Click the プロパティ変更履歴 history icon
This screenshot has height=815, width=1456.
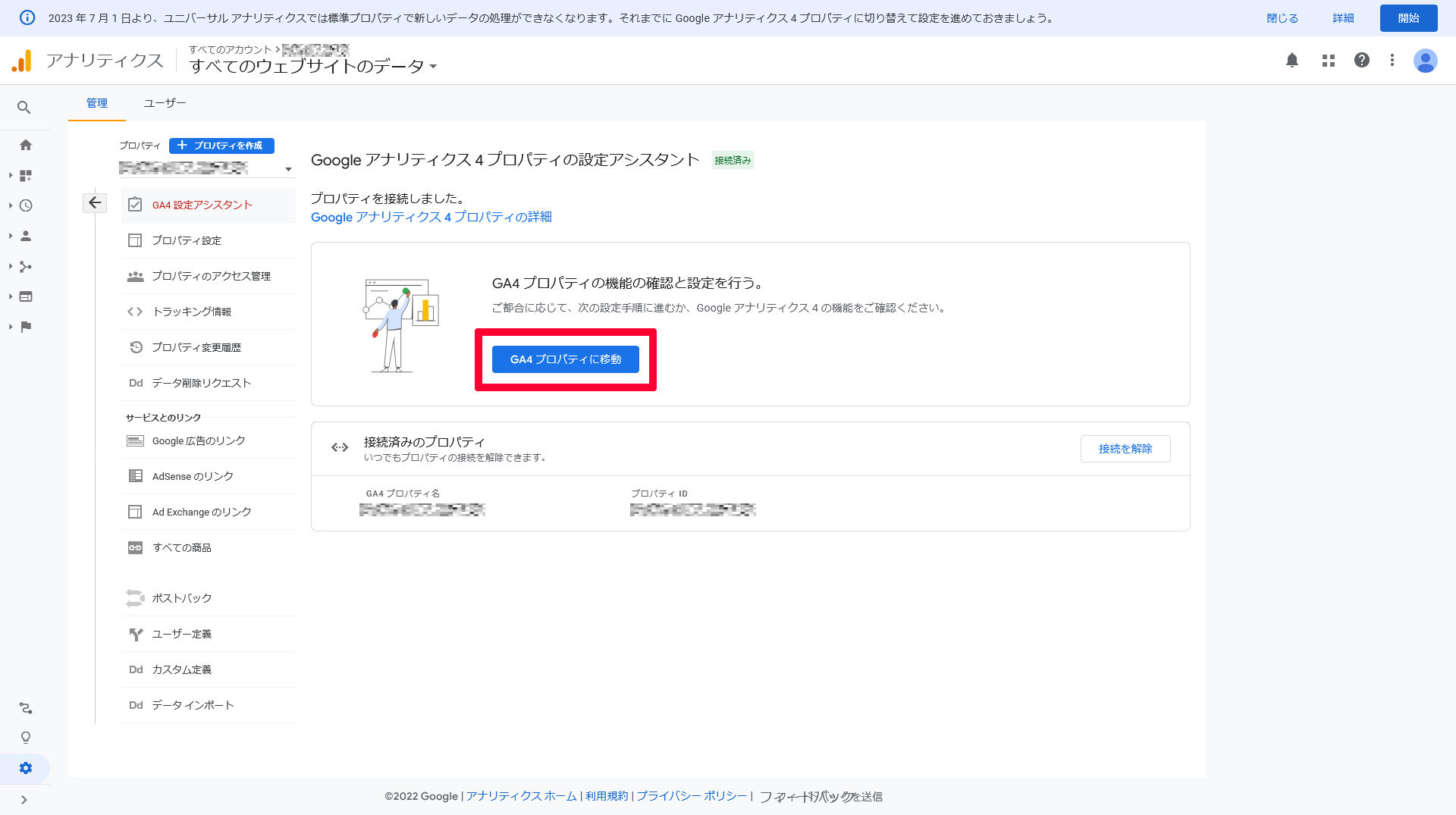[136, 347]
